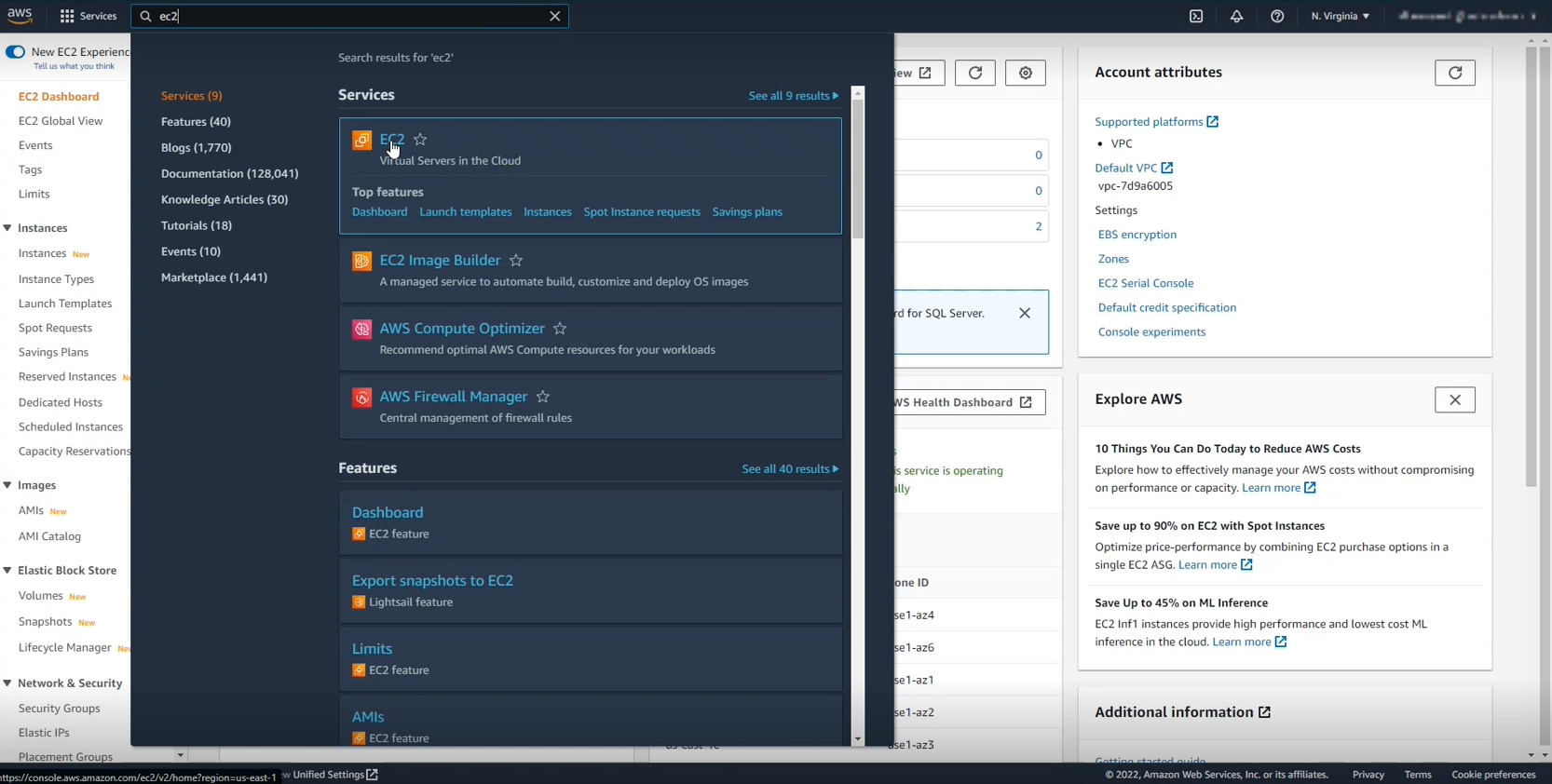Image resolution: width=1552 pixels, height=784 pixels.
Task: Open the dashboard settings gear
Action: point(1025,73)
